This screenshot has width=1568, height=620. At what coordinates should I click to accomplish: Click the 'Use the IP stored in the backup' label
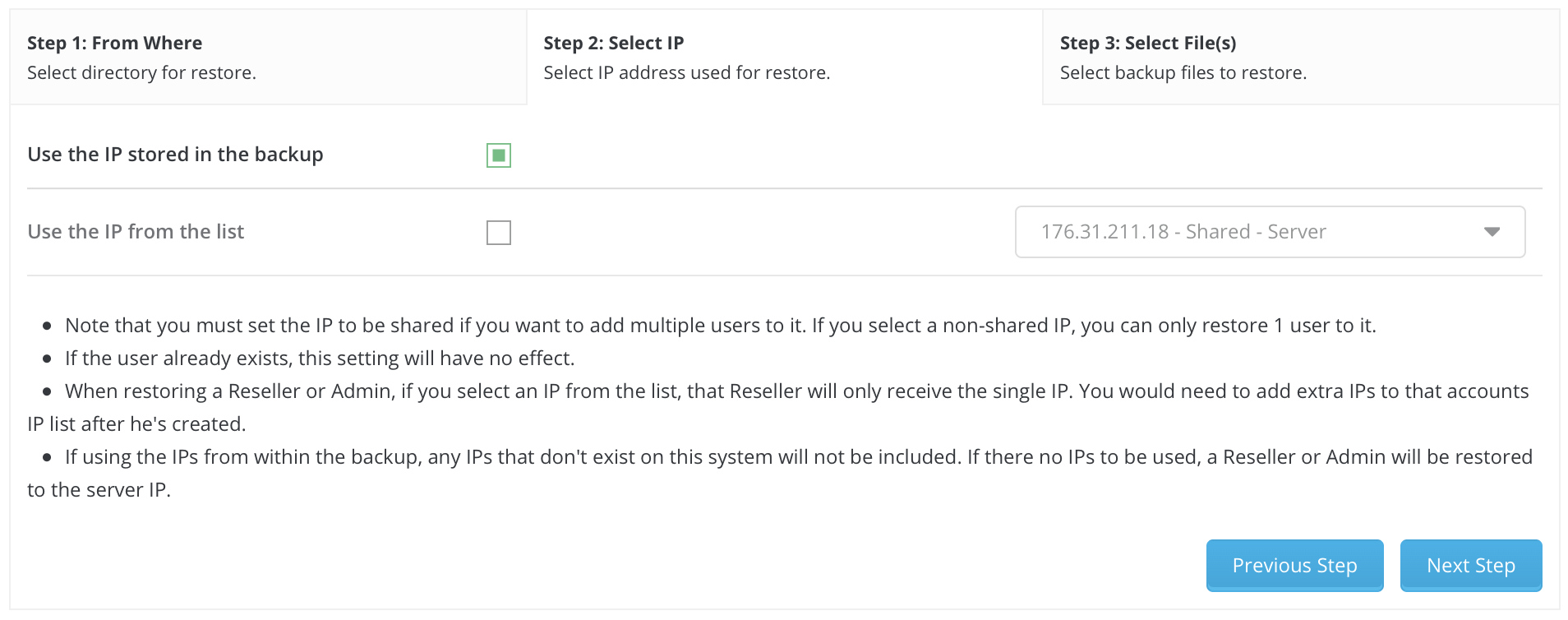[x=175, y=155]
